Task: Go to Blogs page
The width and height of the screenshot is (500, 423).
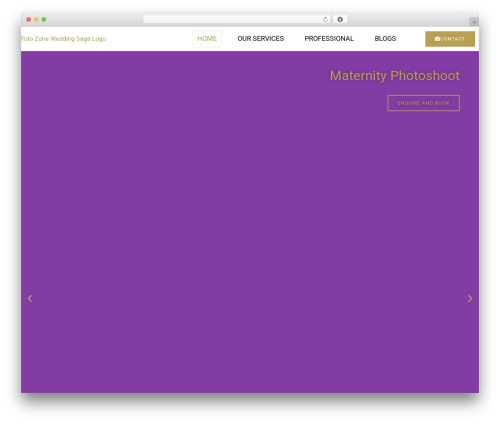Action: click(385, 39)
